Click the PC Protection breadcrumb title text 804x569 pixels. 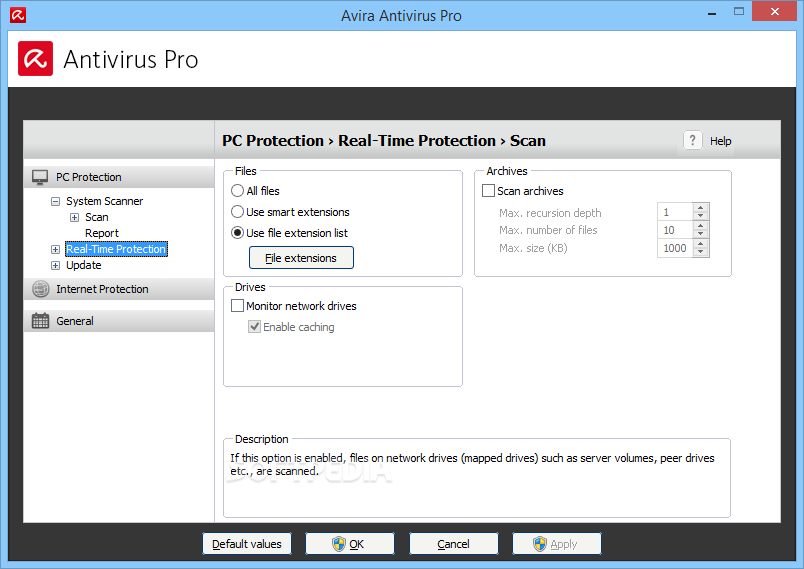click(x=273, y=140)
